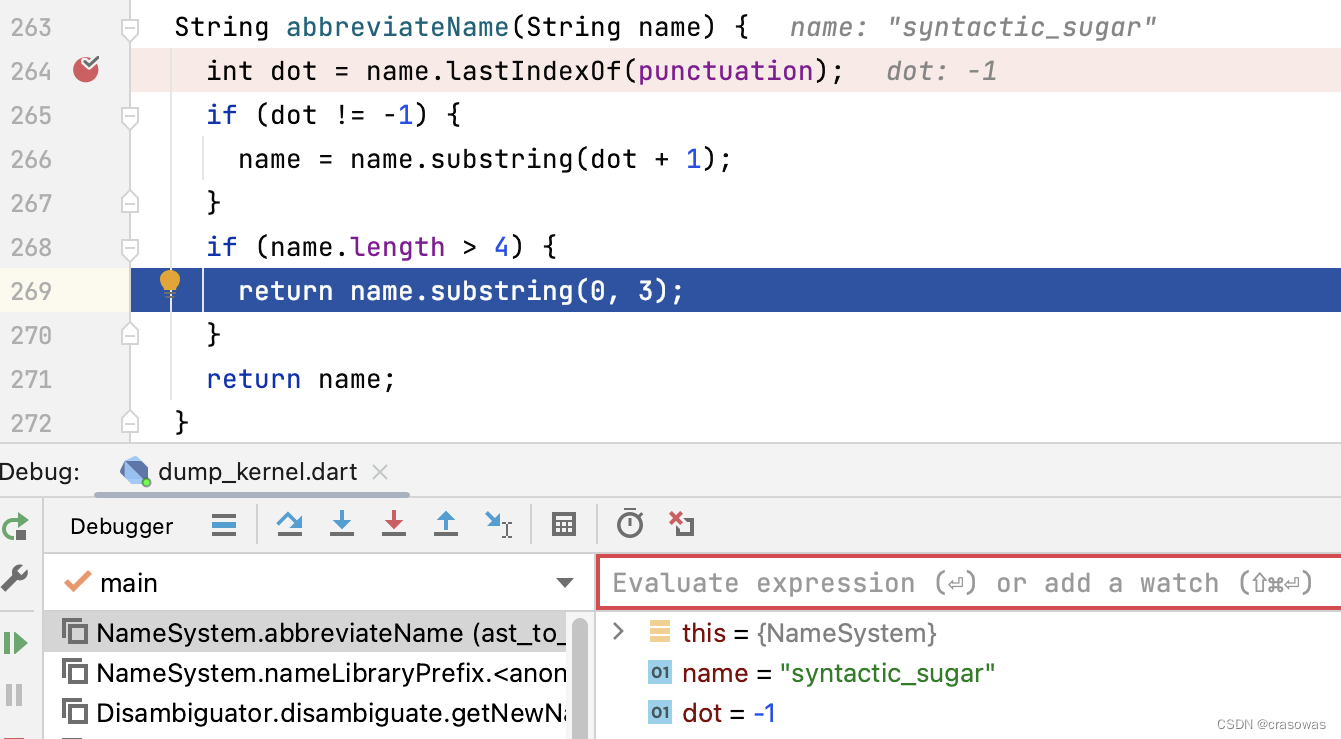Click the Run to Cursor button

(x=498, y=524)
